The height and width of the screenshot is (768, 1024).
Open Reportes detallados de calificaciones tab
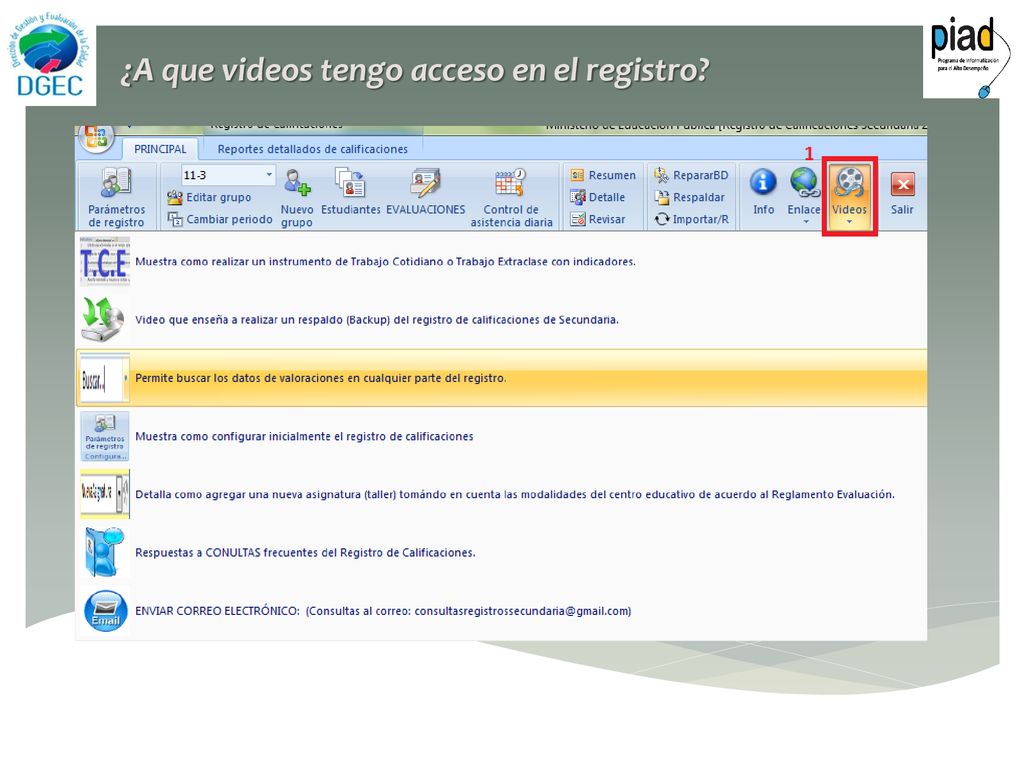point(312,149)
